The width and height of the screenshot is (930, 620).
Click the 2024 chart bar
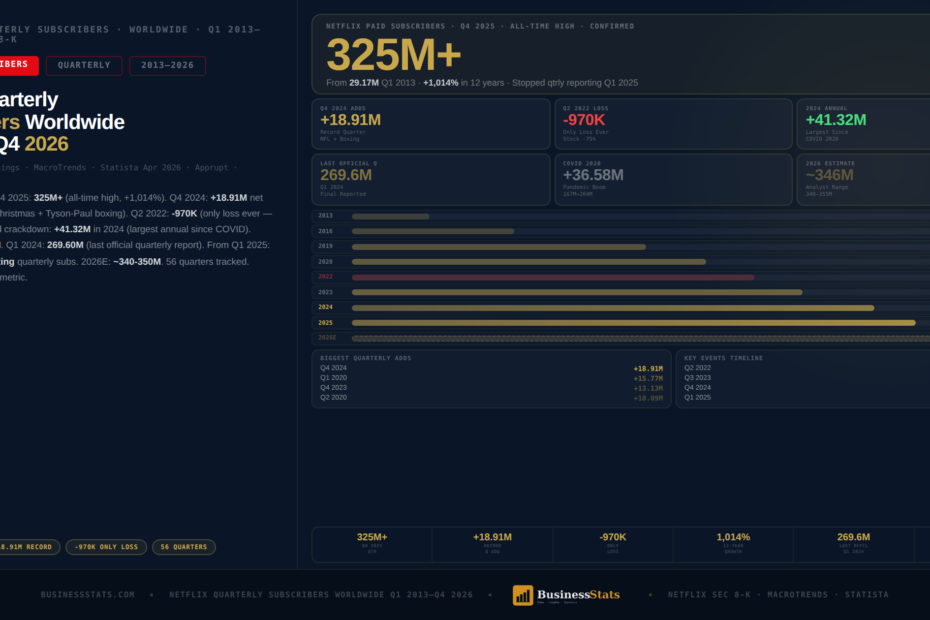pyautogui.click(x=613, y=308)
